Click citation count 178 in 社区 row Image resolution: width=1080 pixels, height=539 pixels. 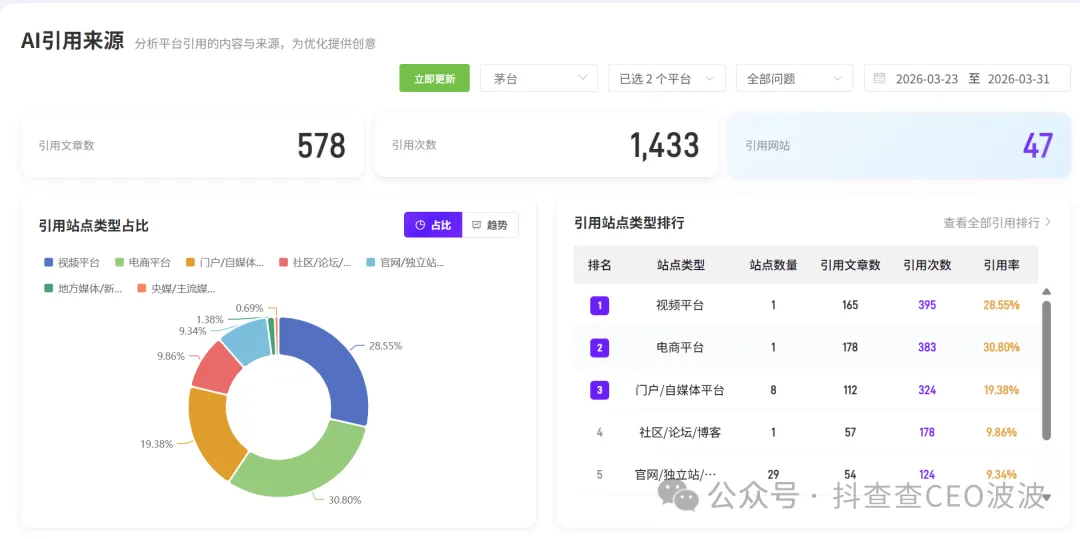[927, 433]
